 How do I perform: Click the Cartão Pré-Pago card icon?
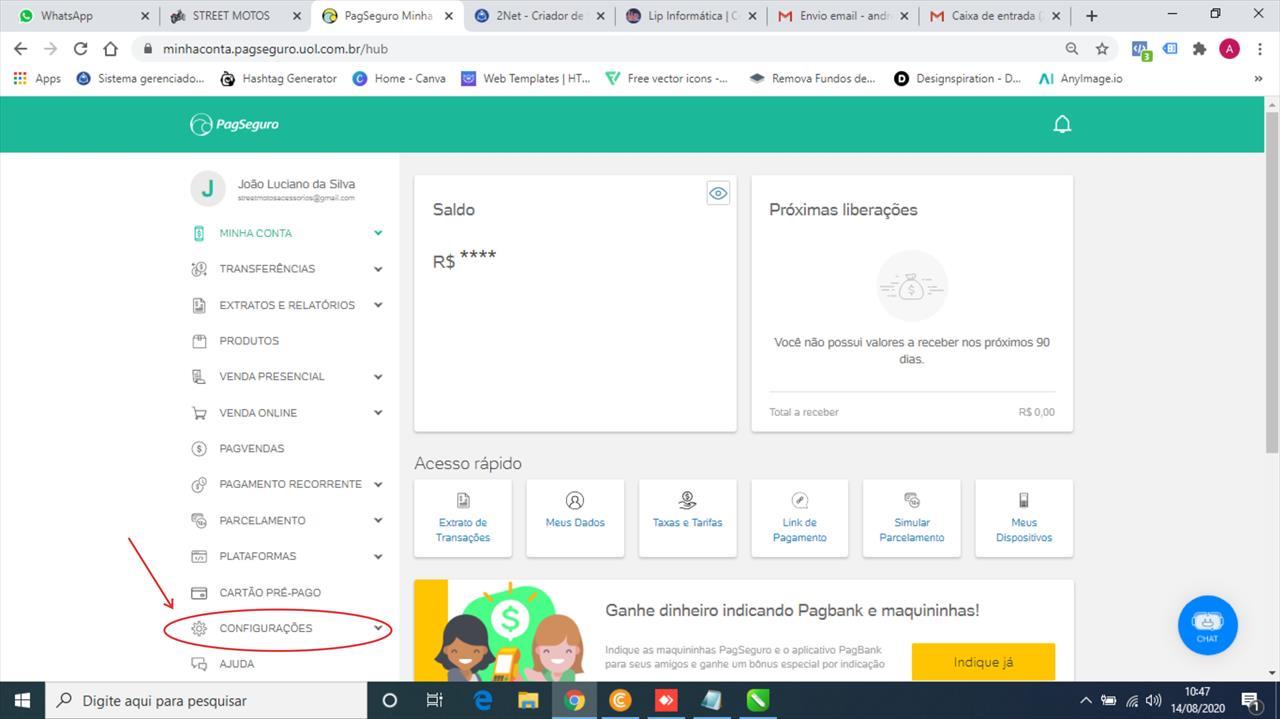[x=199, y=592]
